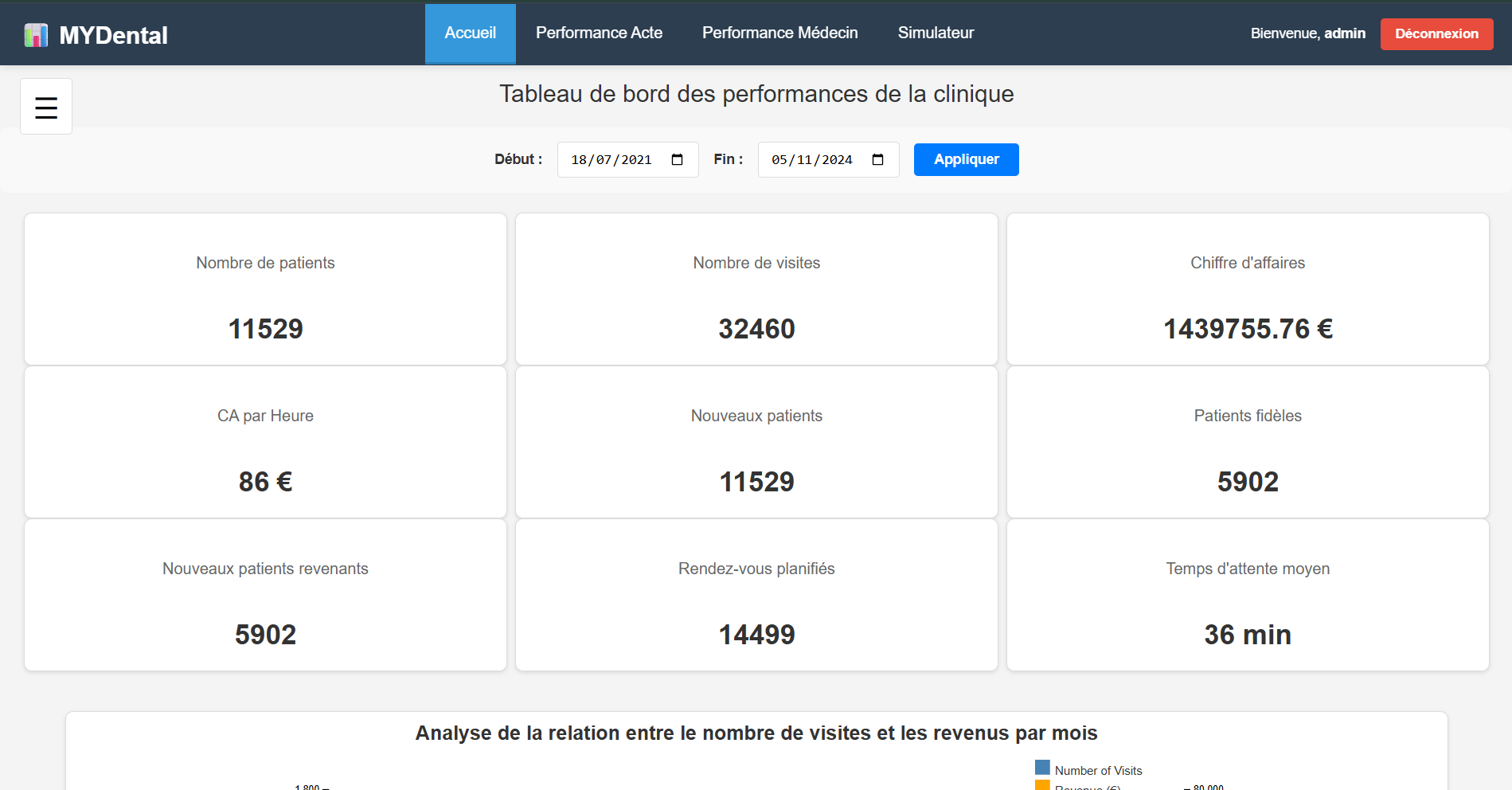
Task: Open the hamburger sidebar menu
Action: coord(46,107)
